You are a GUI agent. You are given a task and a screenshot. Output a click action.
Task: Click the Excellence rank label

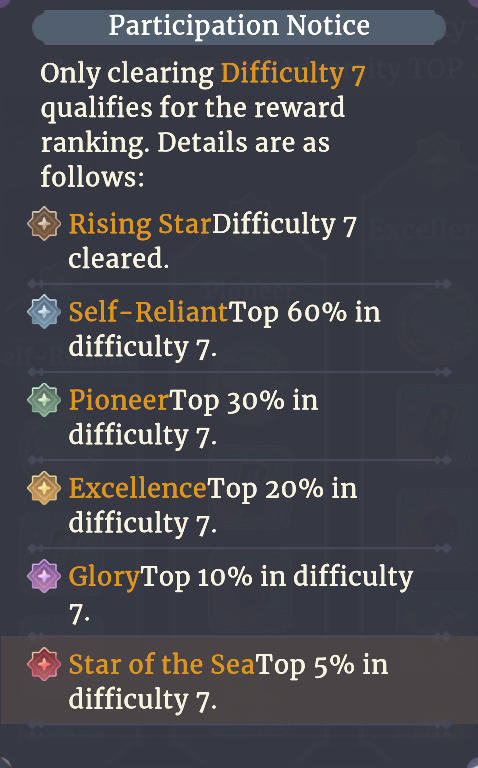pyautogui.click(x=138, y=488)
